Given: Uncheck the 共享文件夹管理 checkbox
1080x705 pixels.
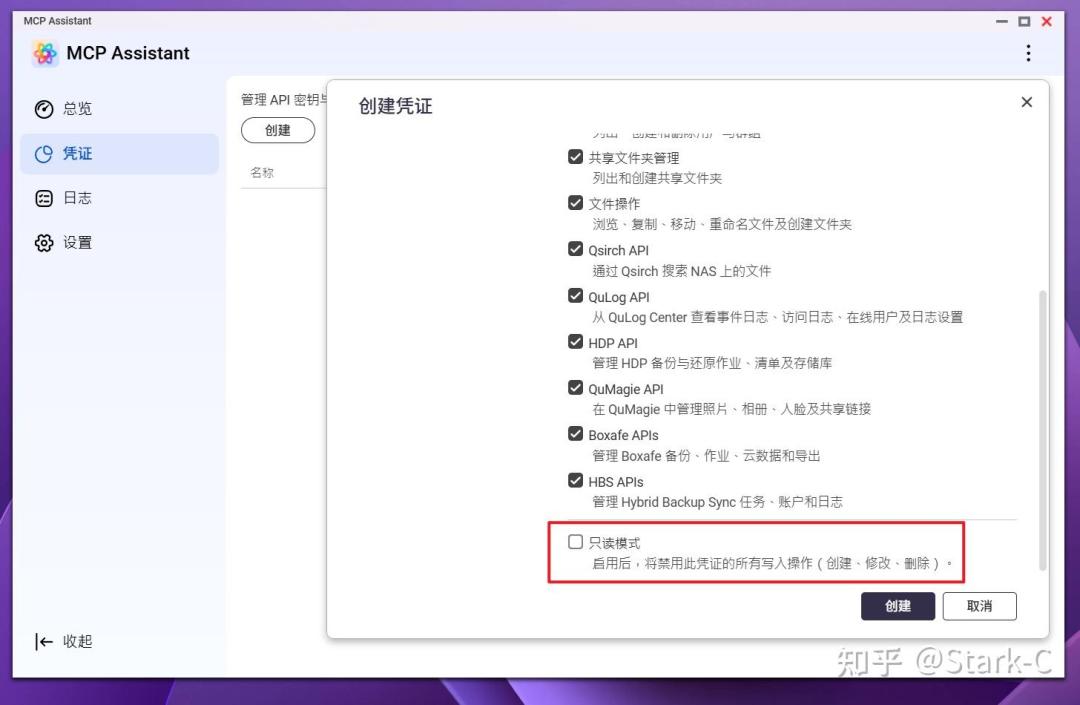Looking at the screenshot, I should pos(575,157).
